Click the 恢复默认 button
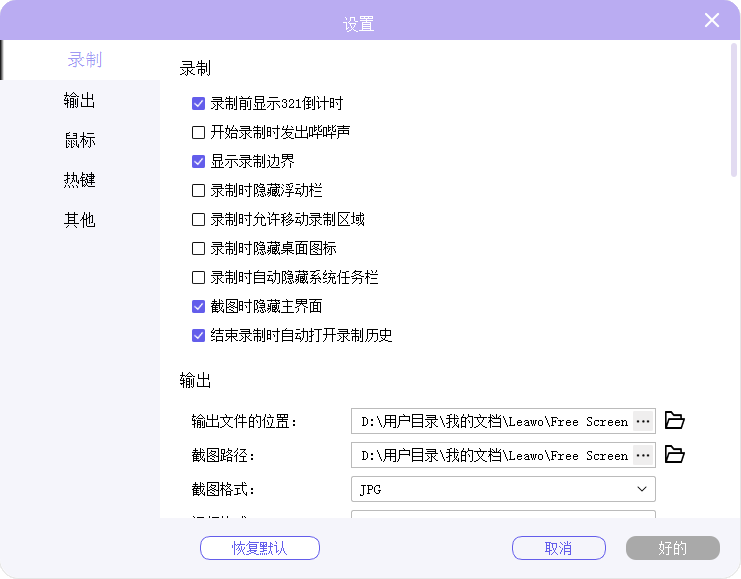Image resolution: width=741 pixels, height=579 pixels. (260, 548)
